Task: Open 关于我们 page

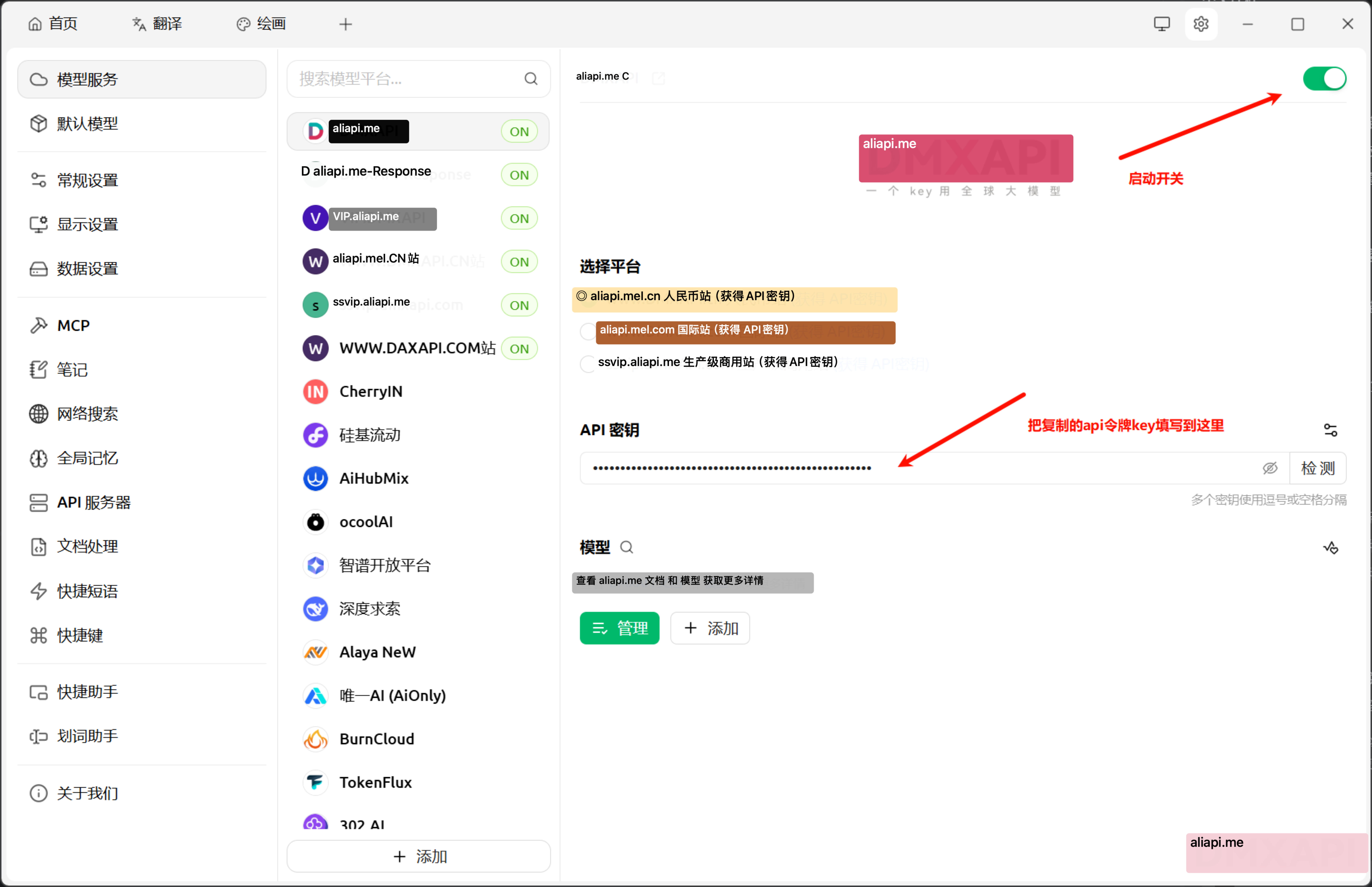Action: [142, 793]
